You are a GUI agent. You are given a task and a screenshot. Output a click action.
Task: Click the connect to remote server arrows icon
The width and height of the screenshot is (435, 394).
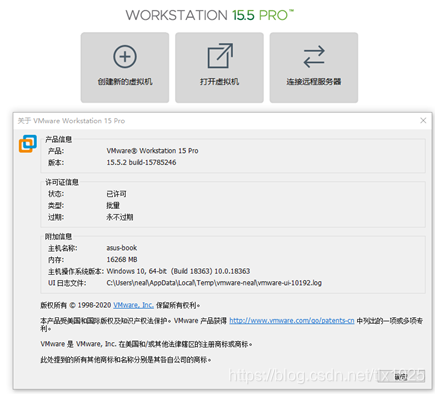pos(314,56)
